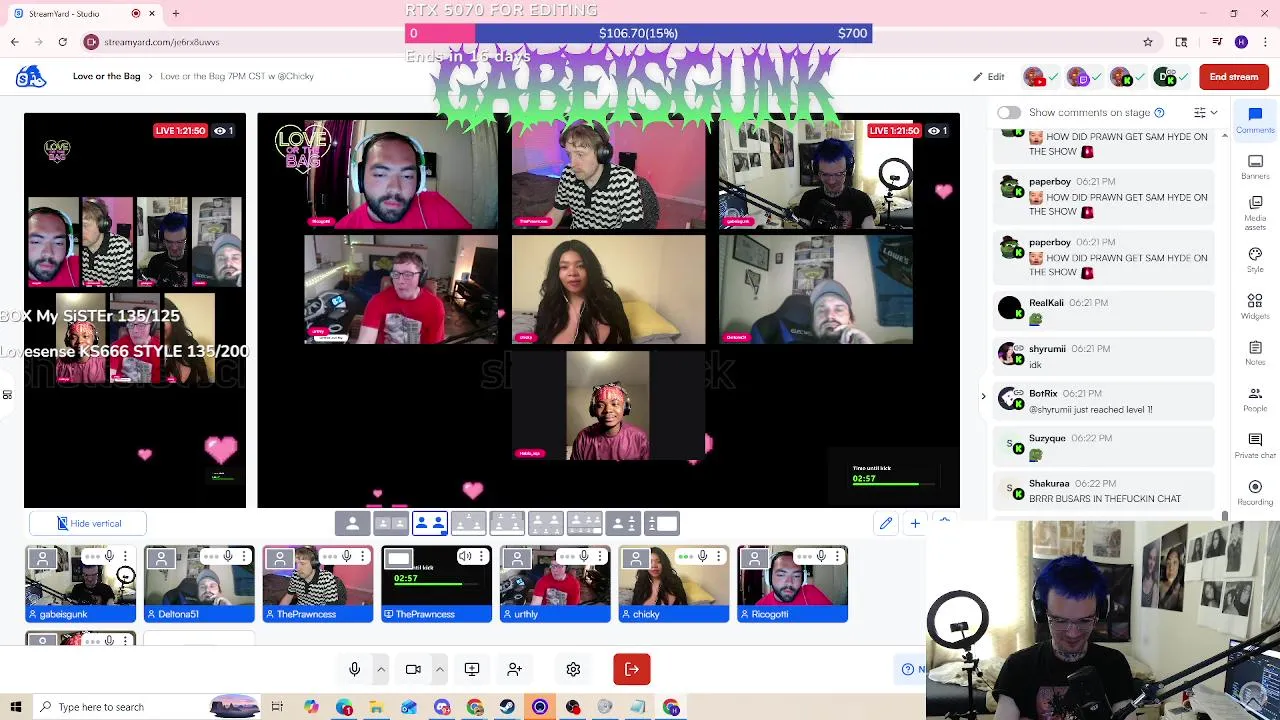Mute gabeisgunk via his mic icon
This screenshot has width=1280, height=720.
pos(109,556)
